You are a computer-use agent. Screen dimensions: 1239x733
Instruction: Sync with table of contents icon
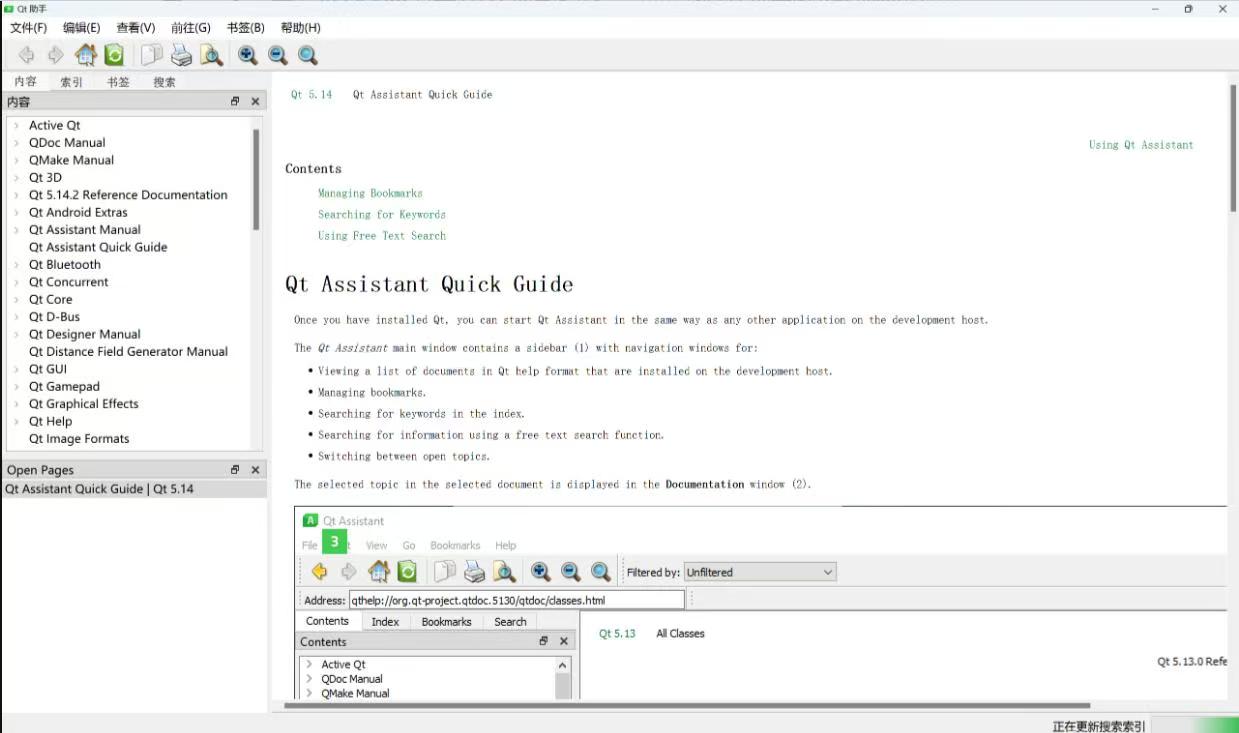point(114,55)
